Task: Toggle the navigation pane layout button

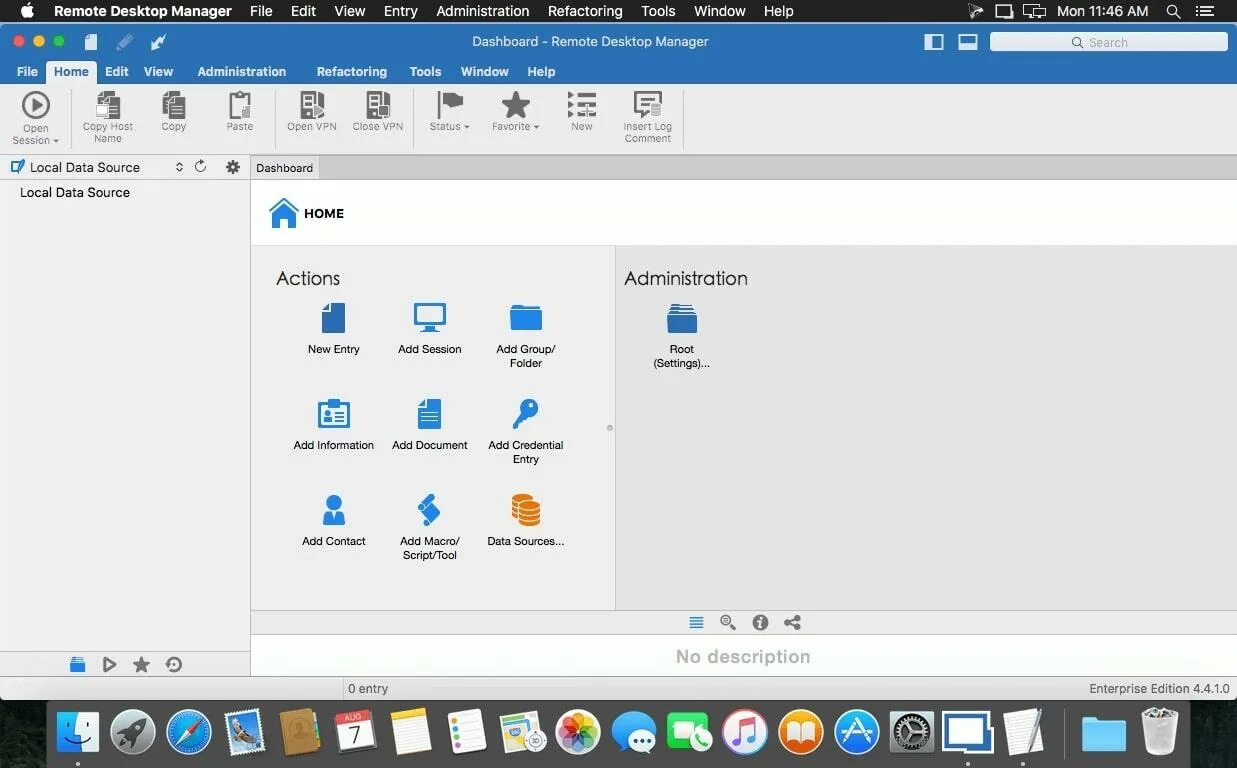Action: tap(934, 42)
